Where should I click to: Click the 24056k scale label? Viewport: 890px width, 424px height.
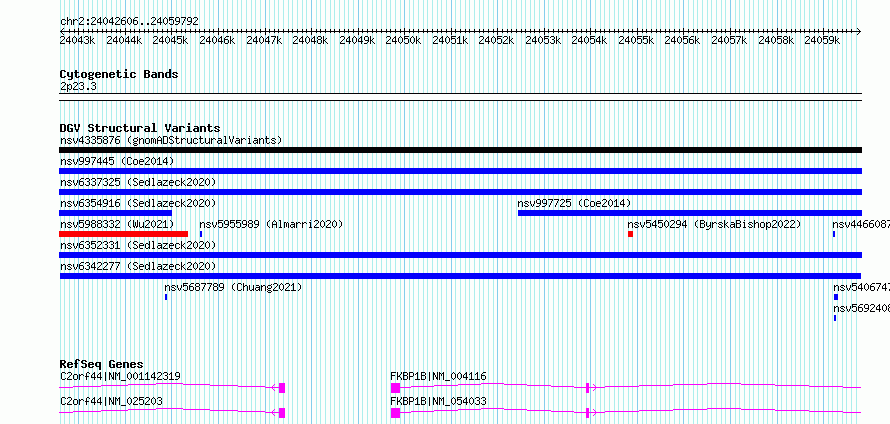682,40
